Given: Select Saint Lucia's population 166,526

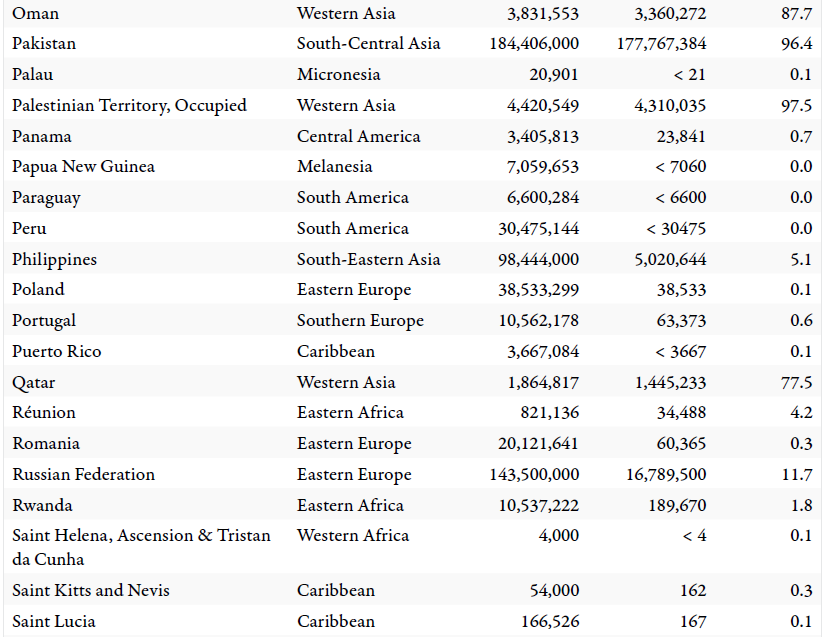Looking at the screenshot, I should (x=546, y=622).
